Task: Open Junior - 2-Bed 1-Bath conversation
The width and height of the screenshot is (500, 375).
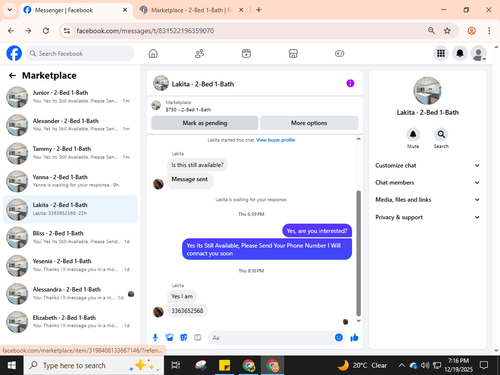Action: pyautogui.click(x=70, y=97)
